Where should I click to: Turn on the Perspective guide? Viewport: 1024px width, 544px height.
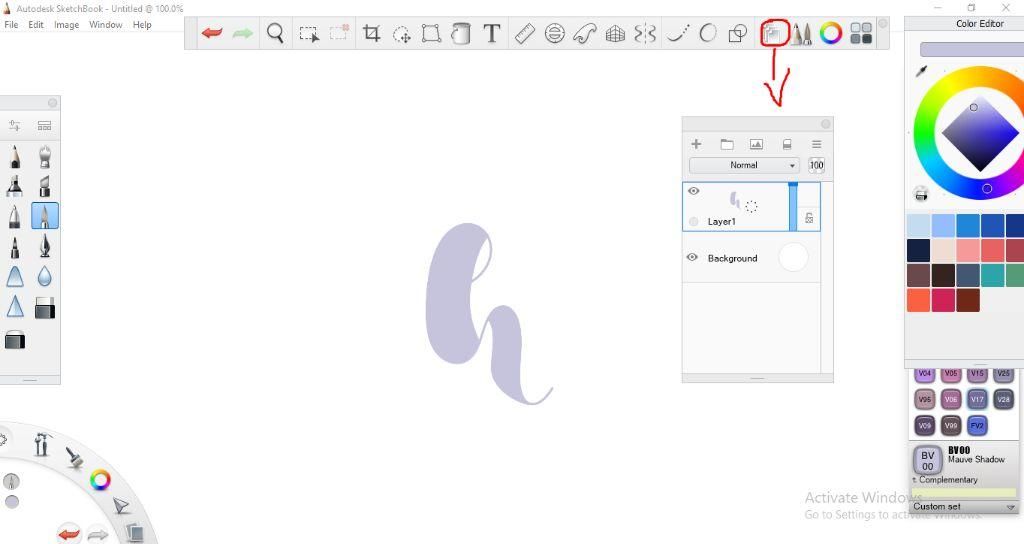tap(615, 33)
